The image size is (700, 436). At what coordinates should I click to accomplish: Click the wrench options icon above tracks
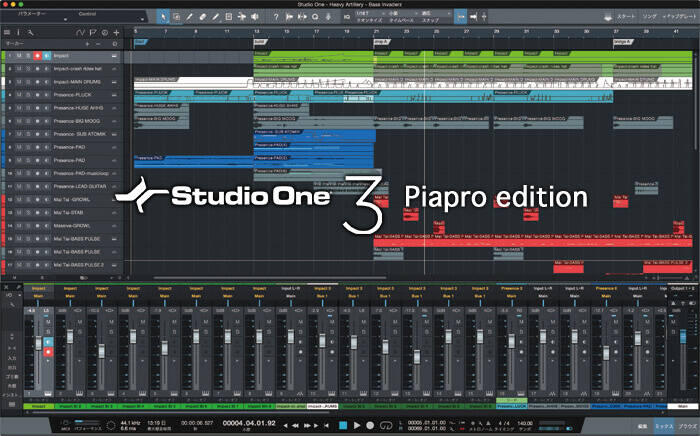click(30, 33)
